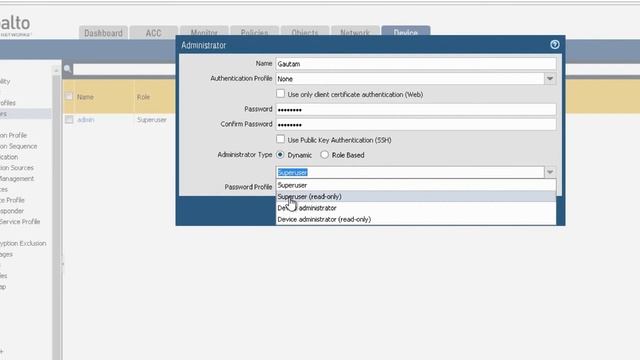Open the Dashboard tab

click(x=103, y=33)
